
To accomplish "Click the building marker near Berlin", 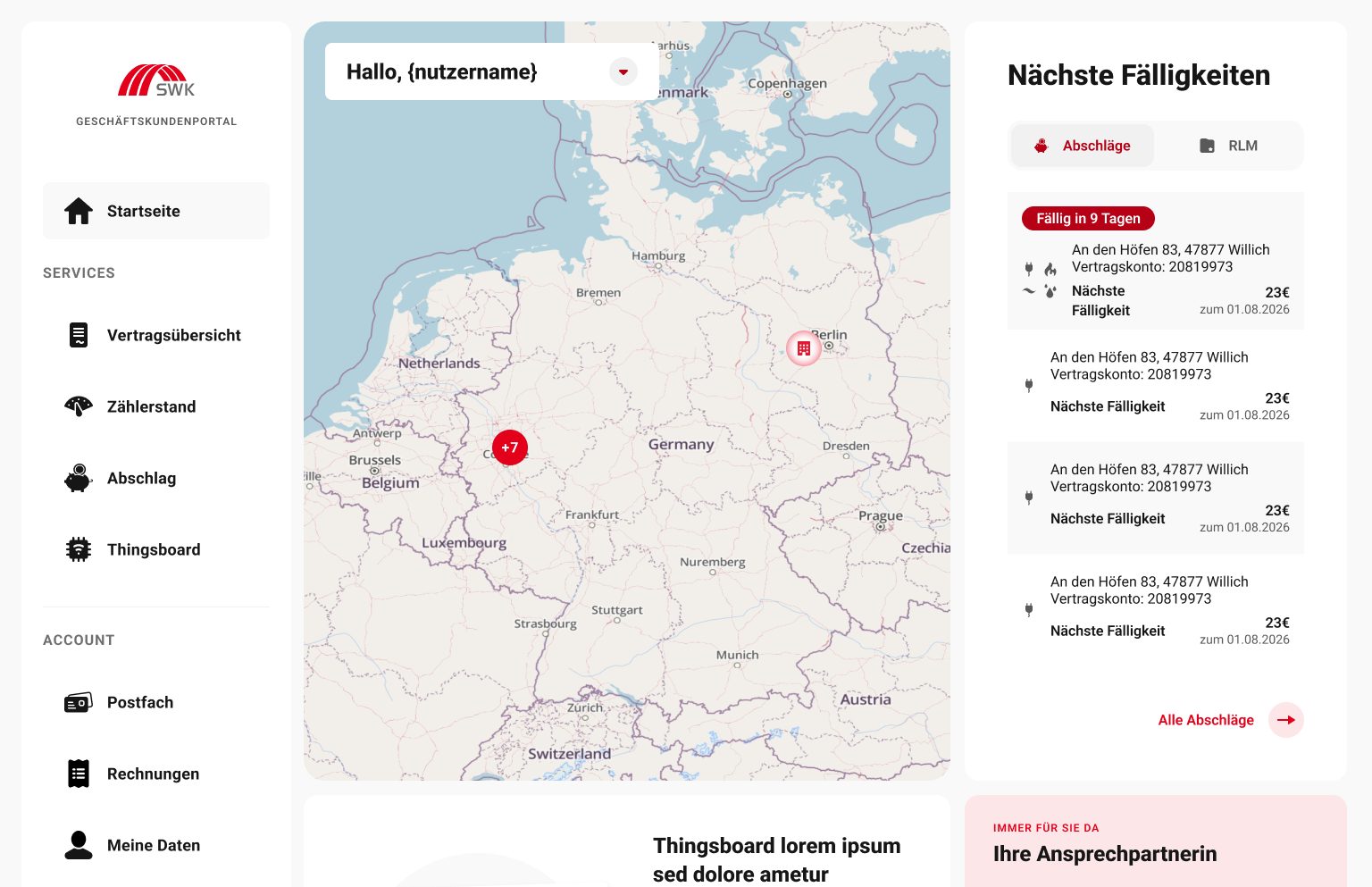I will coord(804,348).
